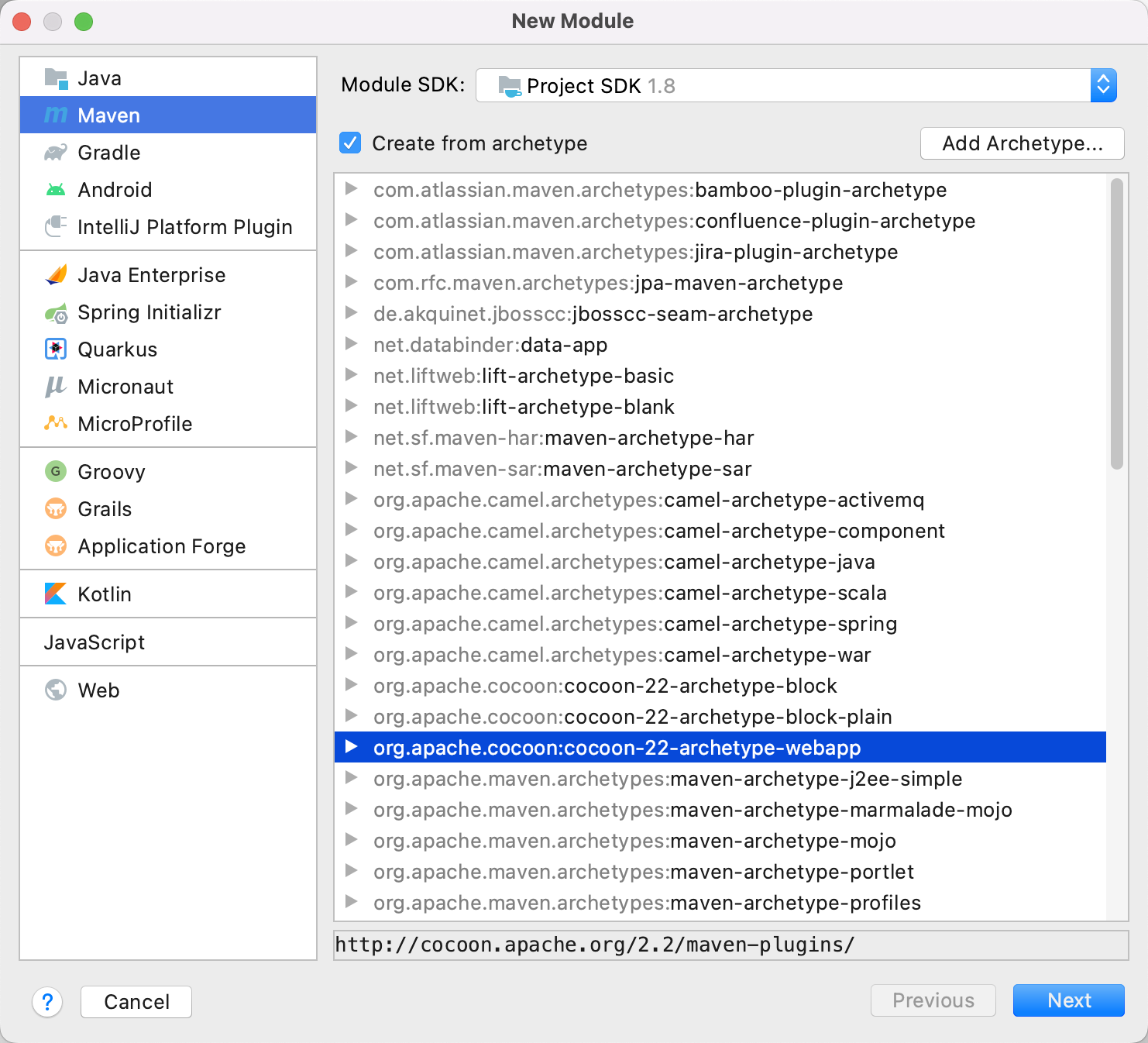Image resolution: width=1148 pixels, height=1043 pixels.
Task: Click the Cancel button
Action: [x=136, y=1002]
